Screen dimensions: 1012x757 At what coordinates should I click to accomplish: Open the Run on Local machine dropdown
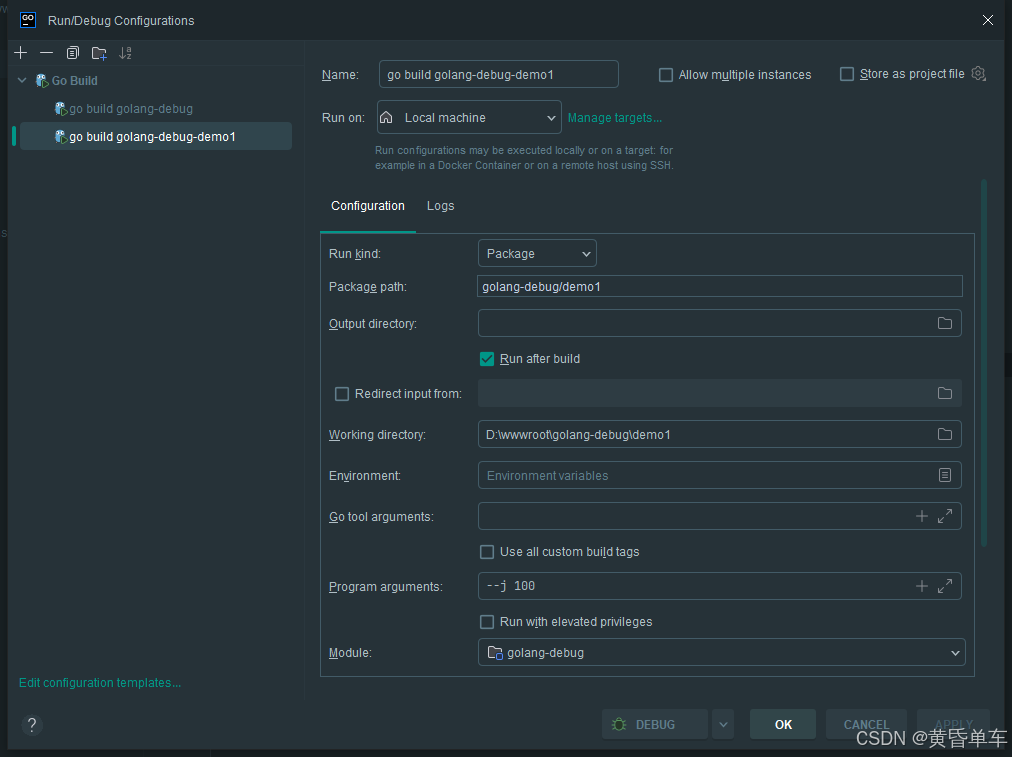[x=469, y=118]
